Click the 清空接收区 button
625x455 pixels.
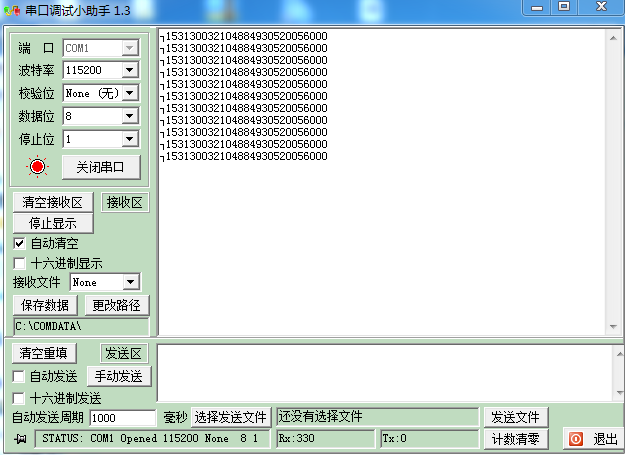coord(52,202)
